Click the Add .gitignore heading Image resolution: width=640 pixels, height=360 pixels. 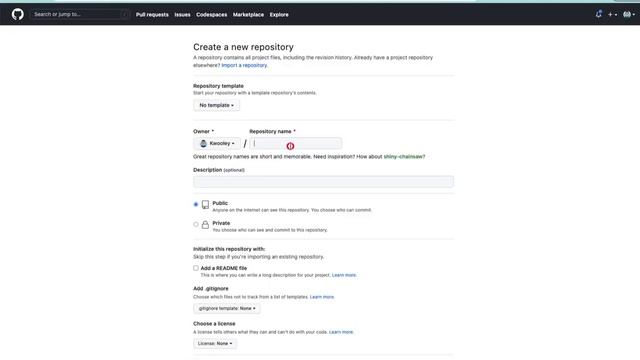[211, 289]
